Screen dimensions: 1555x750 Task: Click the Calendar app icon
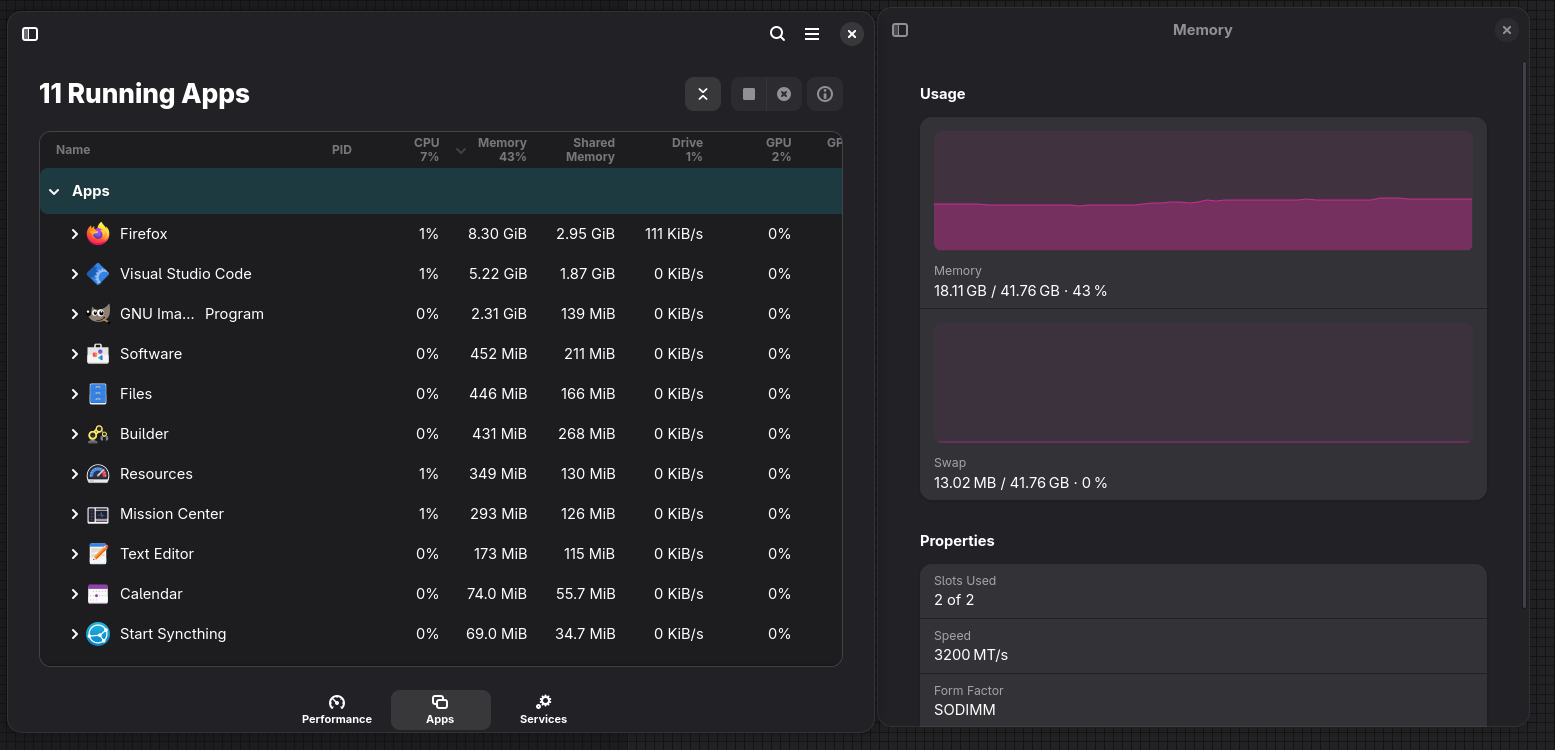coord(98,594)
